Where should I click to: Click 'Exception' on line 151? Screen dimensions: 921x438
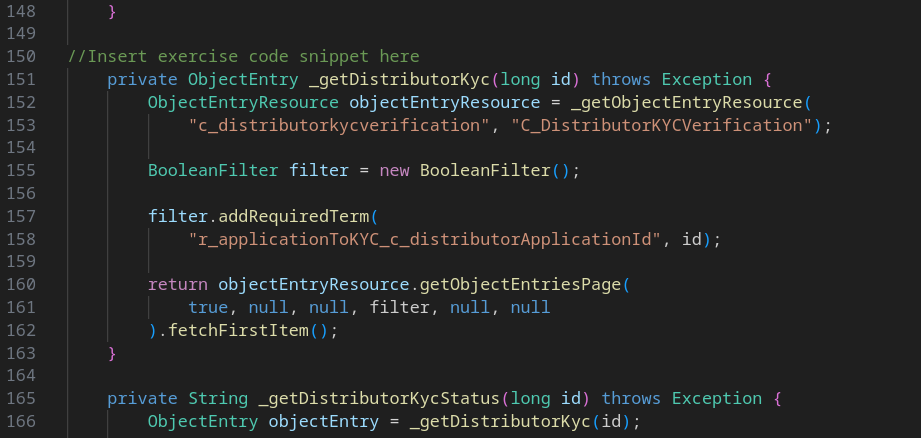pyautogui.click(x=707, y=79)
